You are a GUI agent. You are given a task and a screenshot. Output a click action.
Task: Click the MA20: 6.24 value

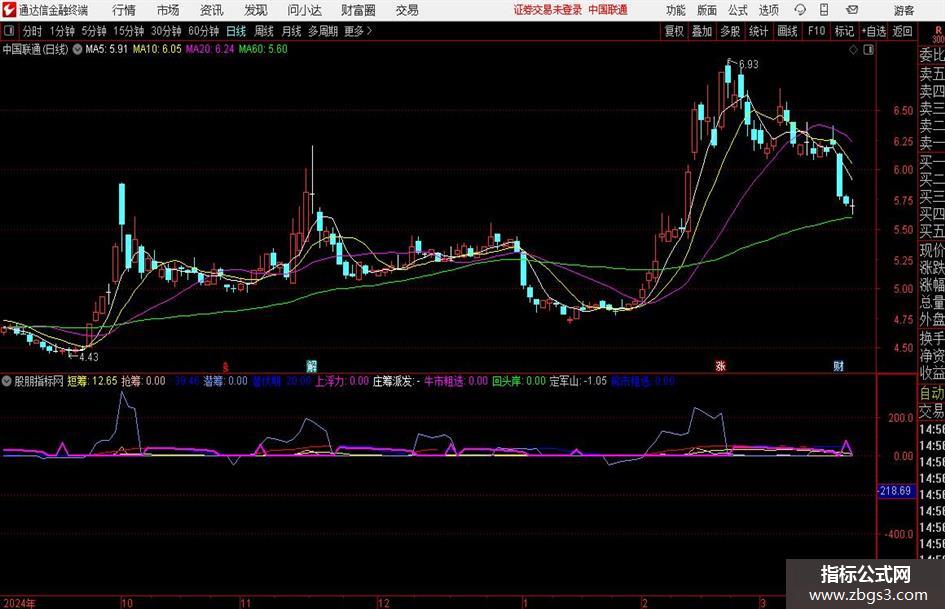[x=210, y=49]
